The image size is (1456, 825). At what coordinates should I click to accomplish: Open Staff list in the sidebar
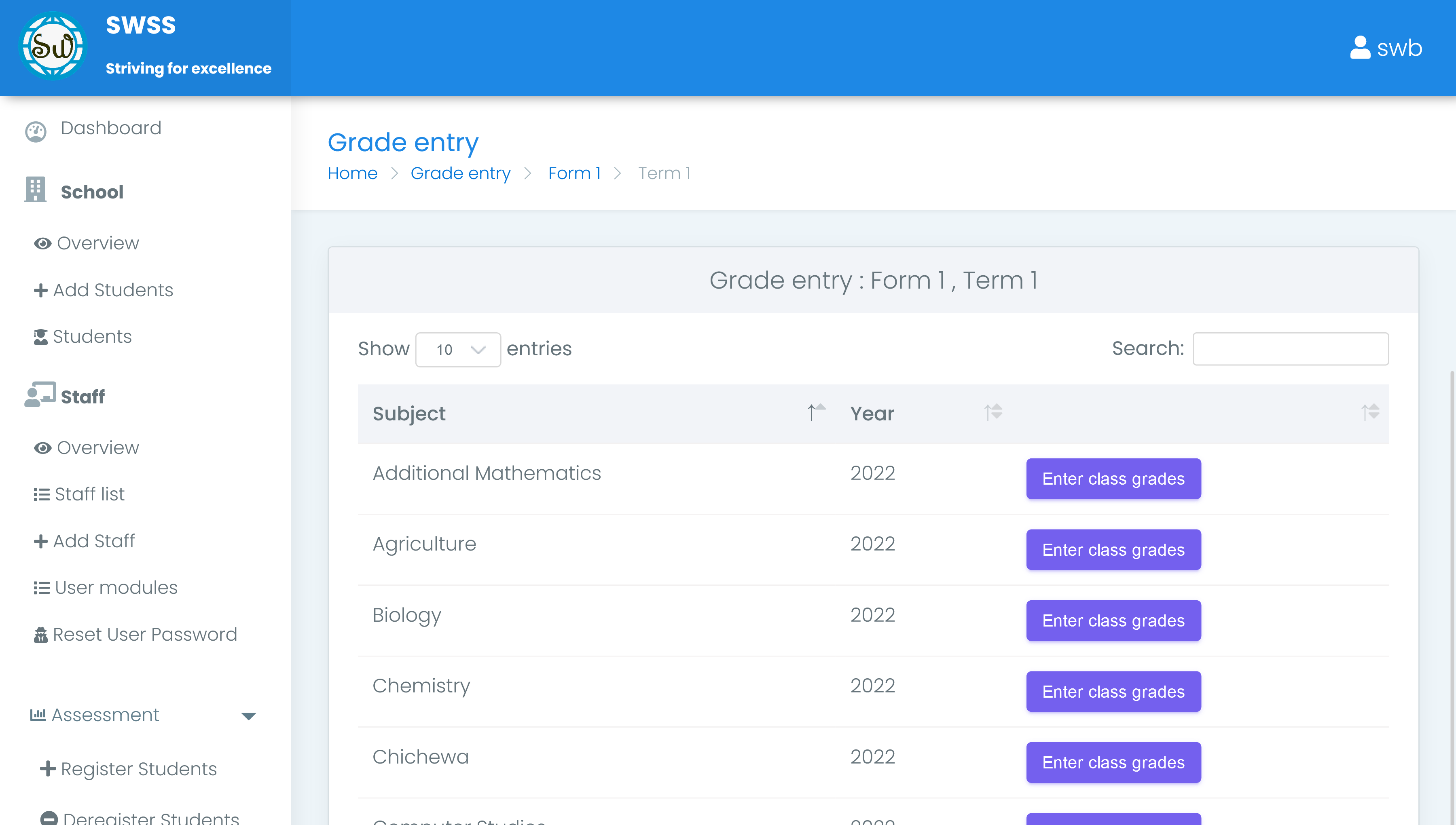pyautogui.click(x=89, y=494)
